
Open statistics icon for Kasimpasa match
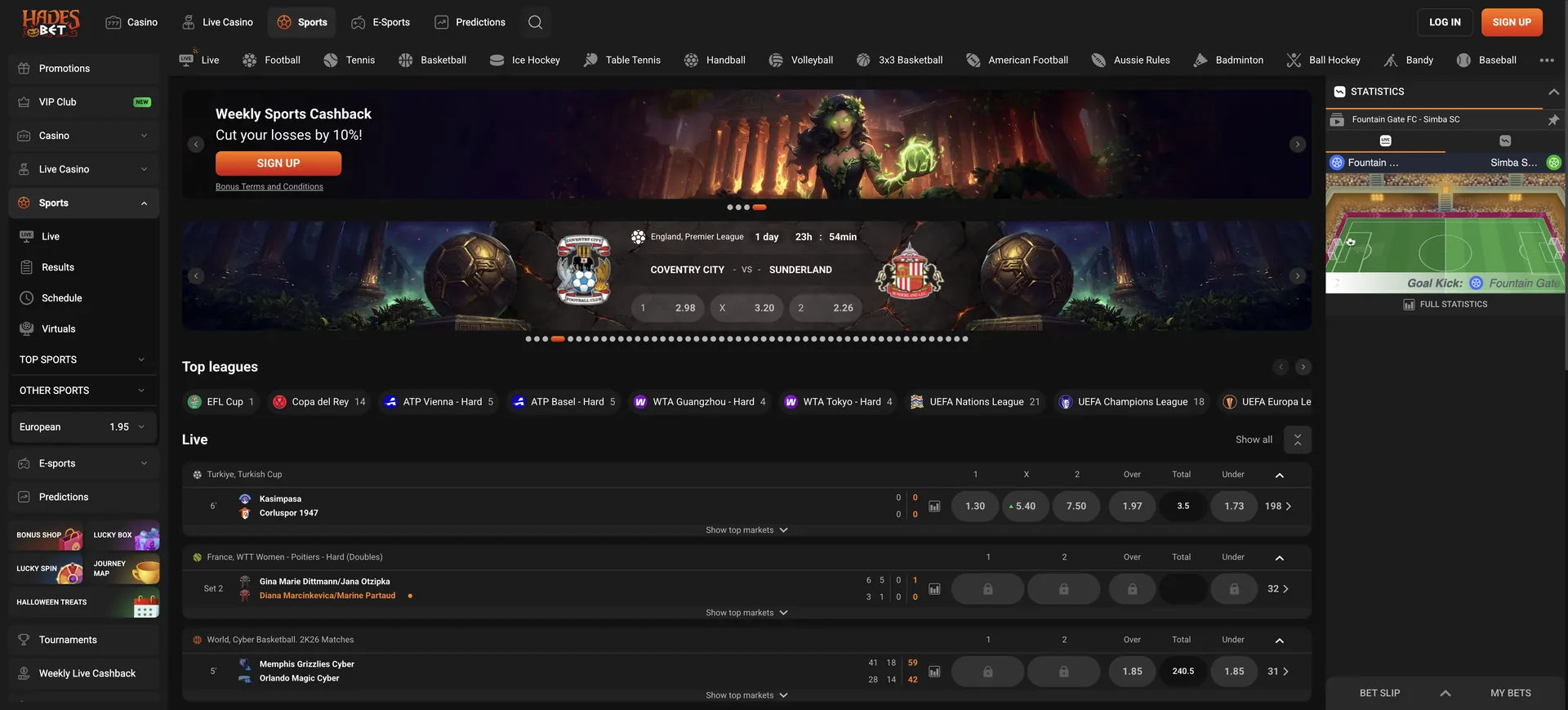pos(934,507)
